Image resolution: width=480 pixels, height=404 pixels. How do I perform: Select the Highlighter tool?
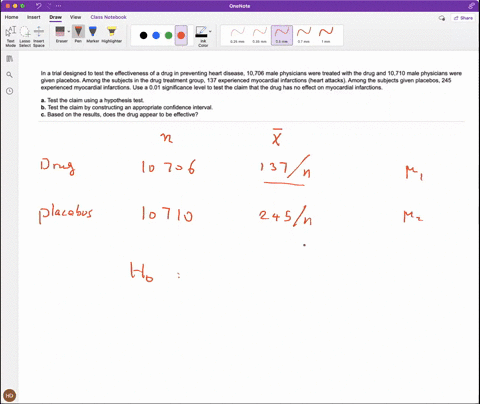click(112, 34)
